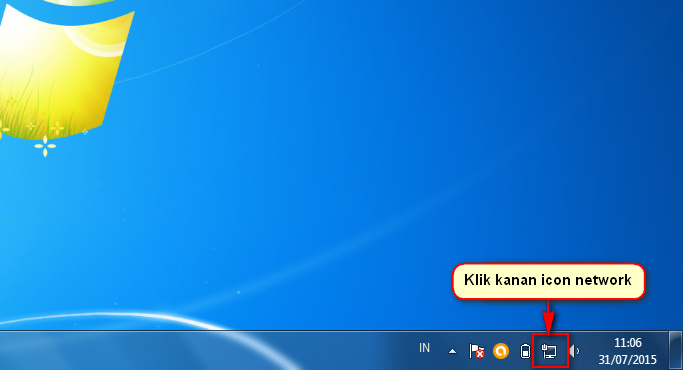Click the red X badge on flag
683x370 pixels.
pos(480,354)
